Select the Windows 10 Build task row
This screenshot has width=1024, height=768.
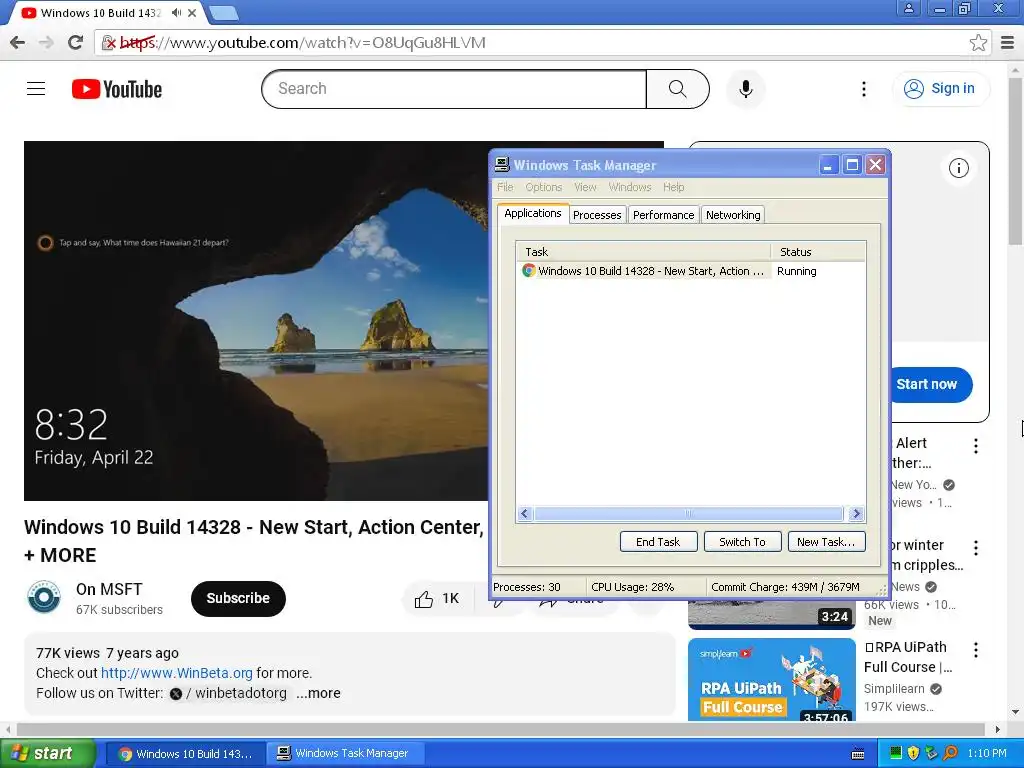[690, 271]
